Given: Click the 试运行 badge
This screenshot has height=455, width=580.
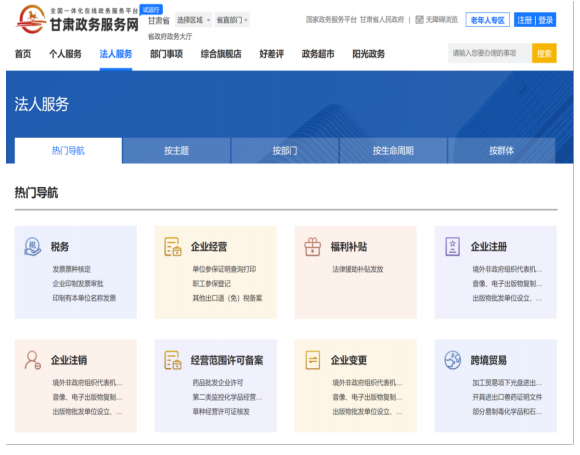Looking at the screenshot, I should click(x=151, y=10).
